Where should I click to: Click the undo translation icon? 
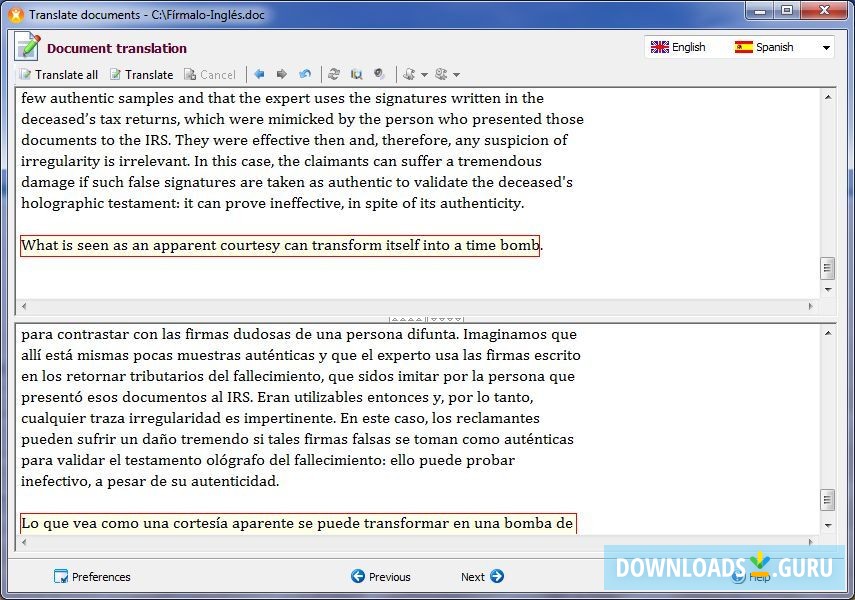305,74
